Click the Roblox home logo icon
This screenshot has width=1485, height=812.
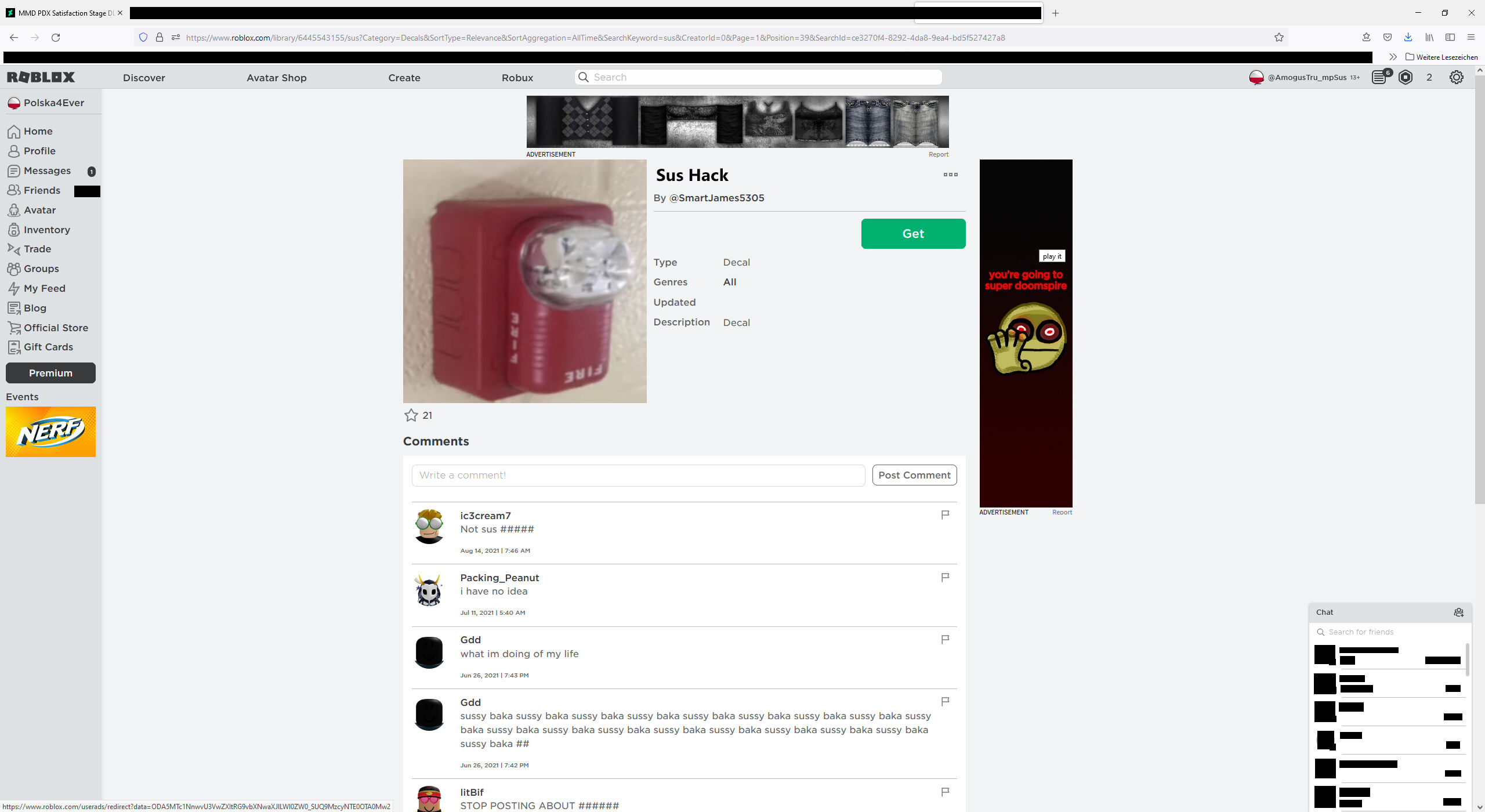pyautogui.click(x=41, y=77)
